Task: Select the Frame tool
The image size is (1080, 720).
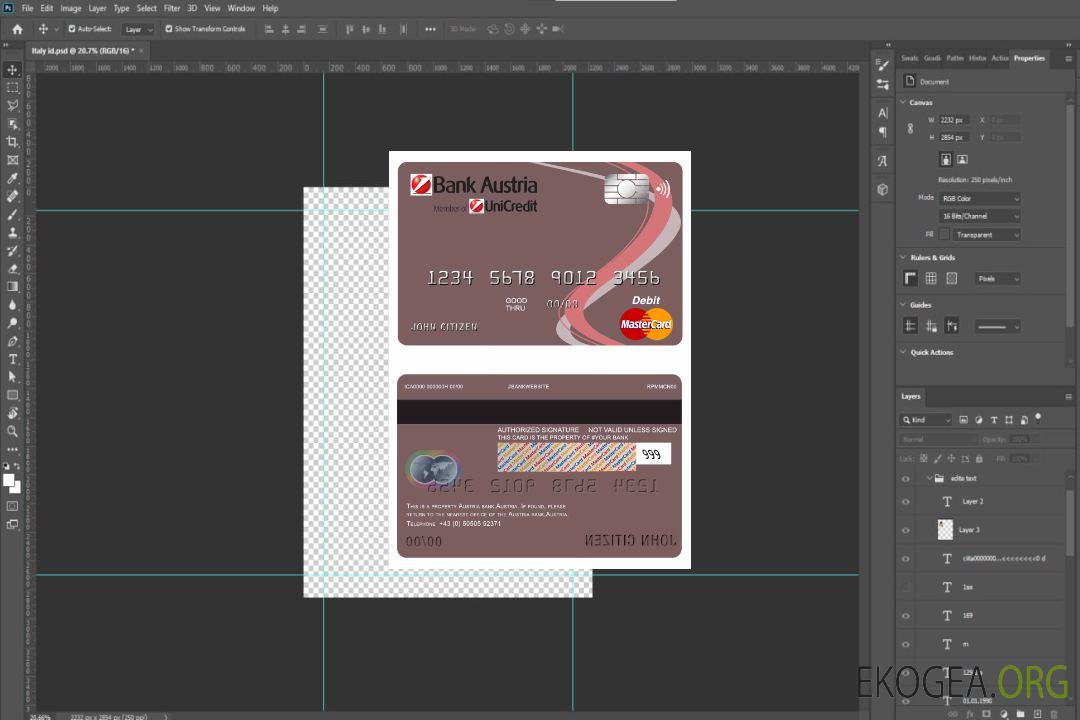Action: (12, 160)
